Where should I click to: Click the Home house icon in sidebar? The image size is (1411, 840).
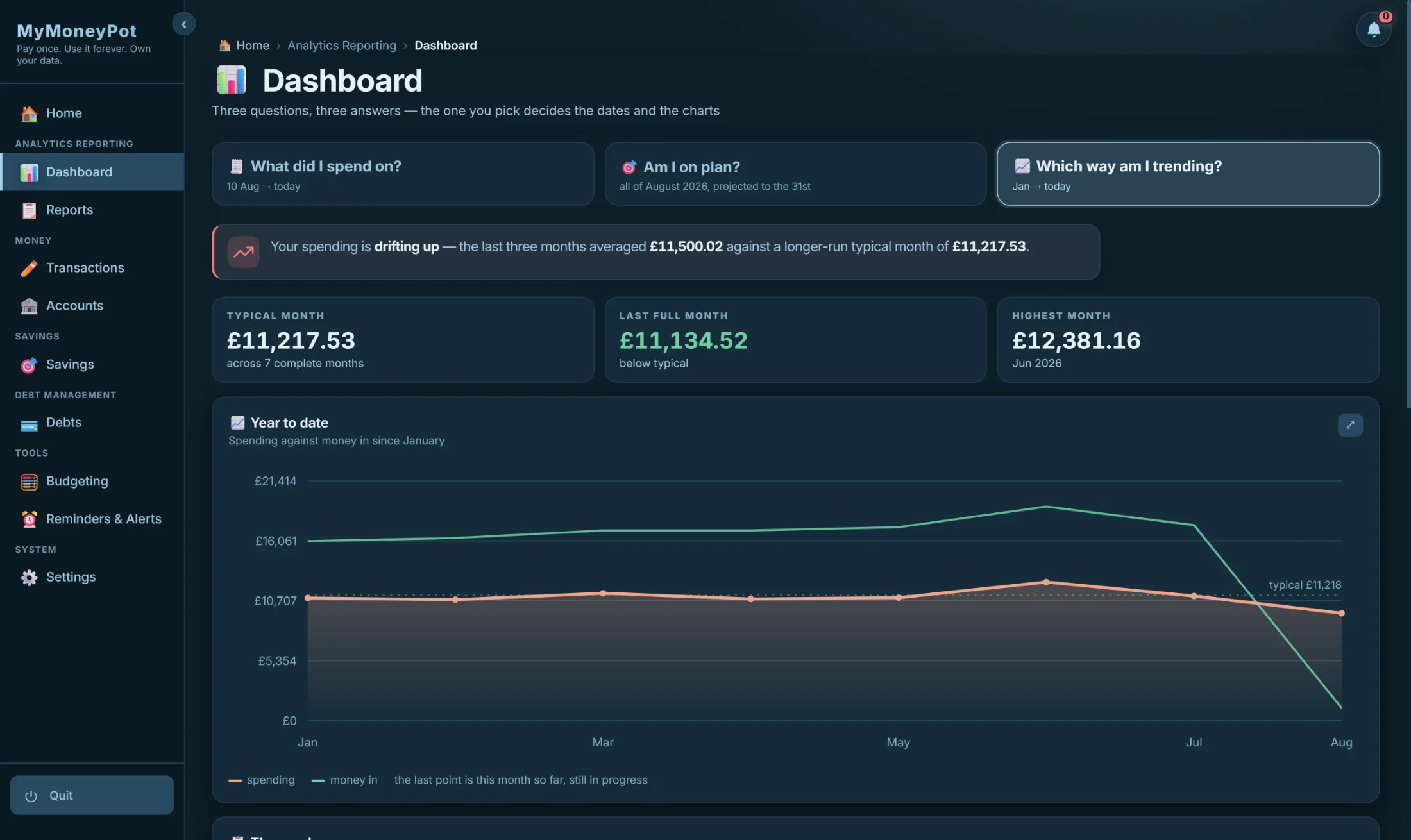(x=29, y=113)
